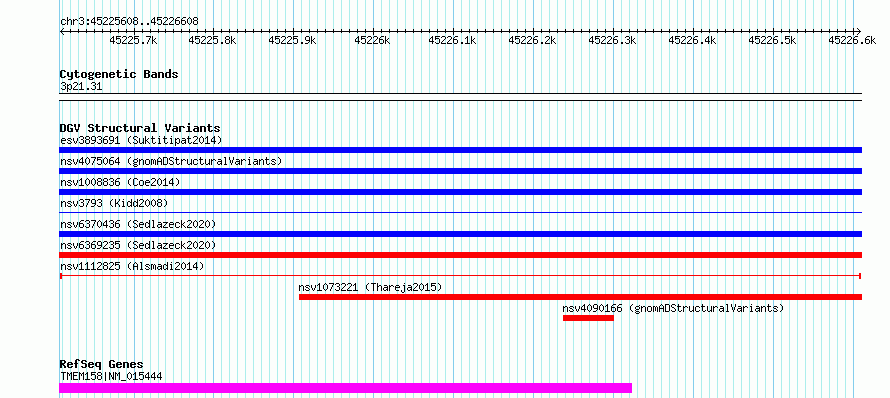Click the 45226k ruler tick

tap(373, 40)
